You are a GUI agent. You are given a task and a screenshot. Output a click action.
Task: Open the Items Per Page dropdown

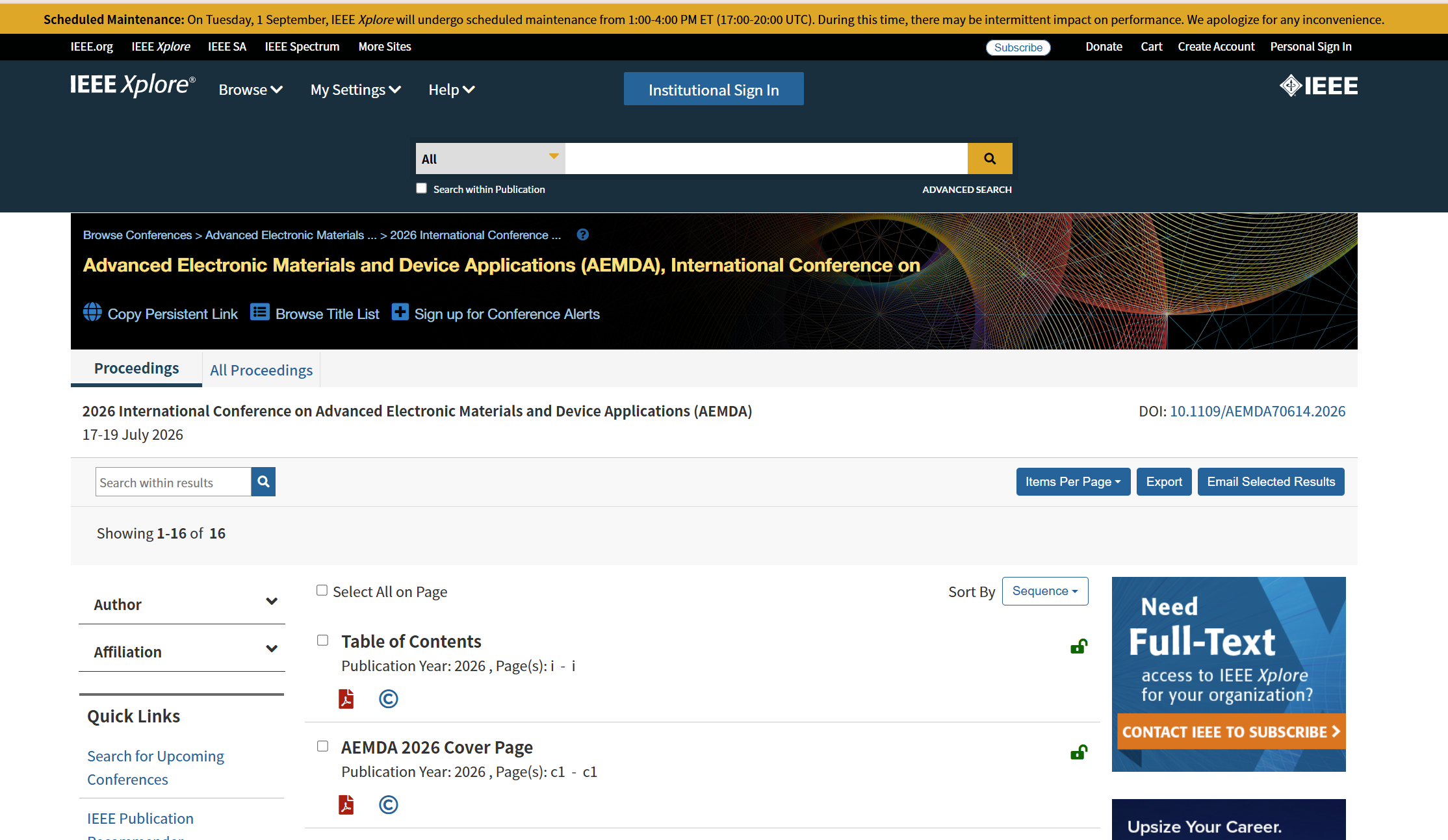point(1073,481)
